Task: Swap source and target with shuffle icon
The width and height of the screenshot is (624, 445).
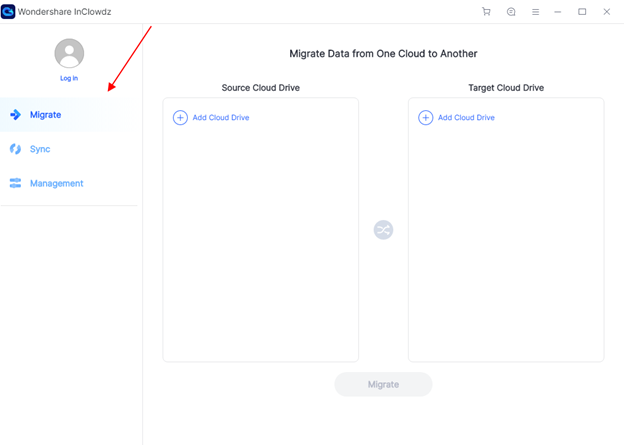Action: 383,230
